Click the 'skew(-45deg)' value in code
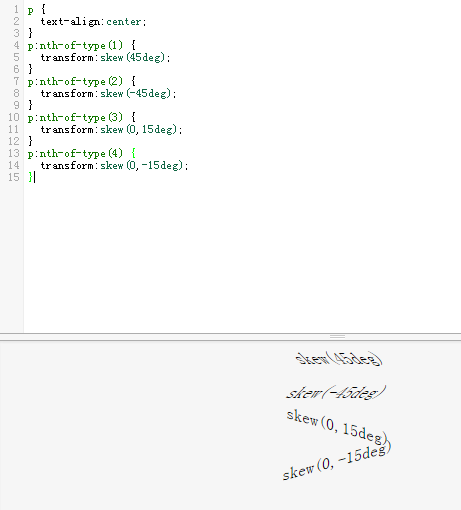This screenshot has width=461, height=510. [x=136, y=94]
